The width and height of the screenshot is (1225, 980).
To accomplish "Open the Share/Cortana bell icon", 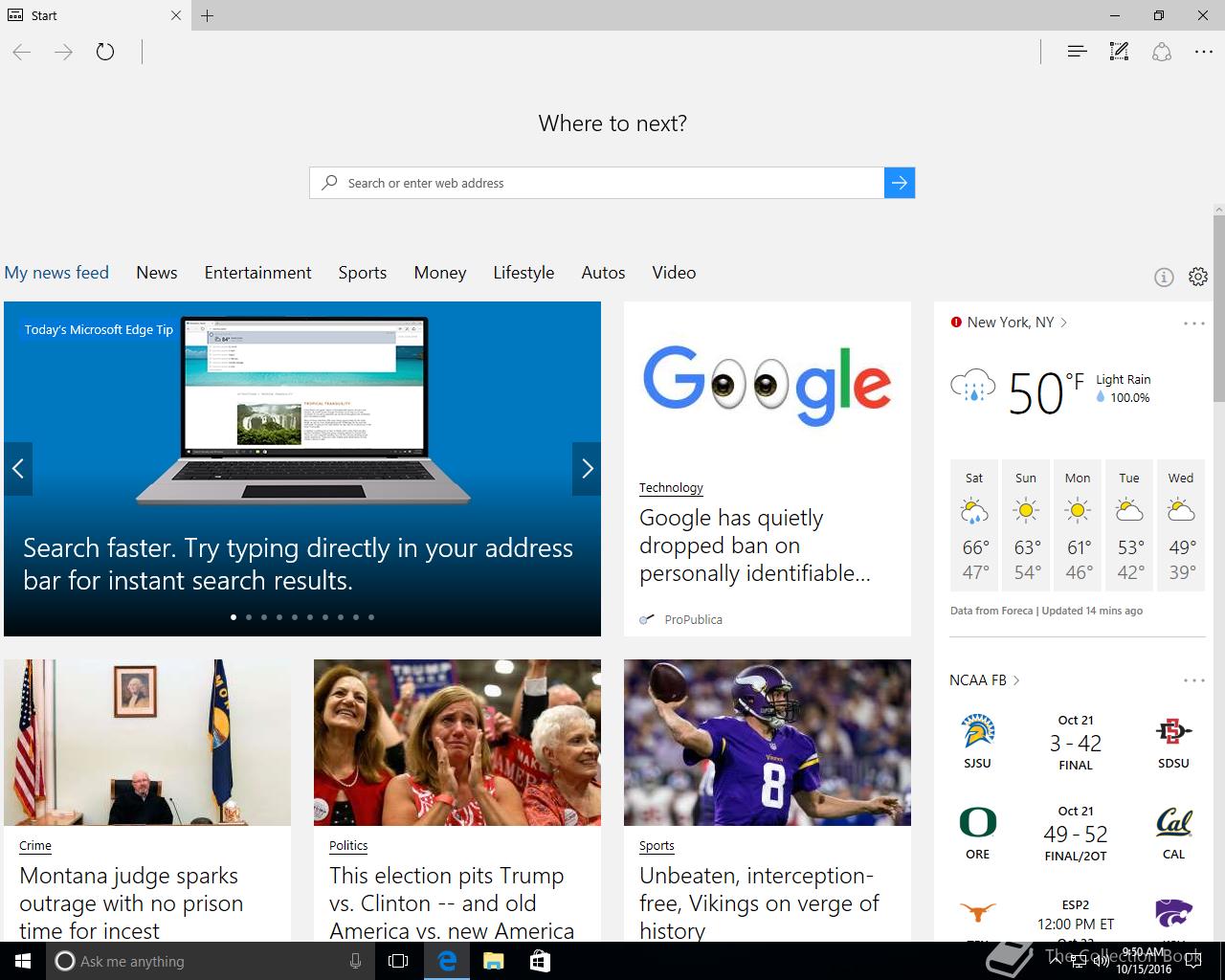I will coord(1162,52).
